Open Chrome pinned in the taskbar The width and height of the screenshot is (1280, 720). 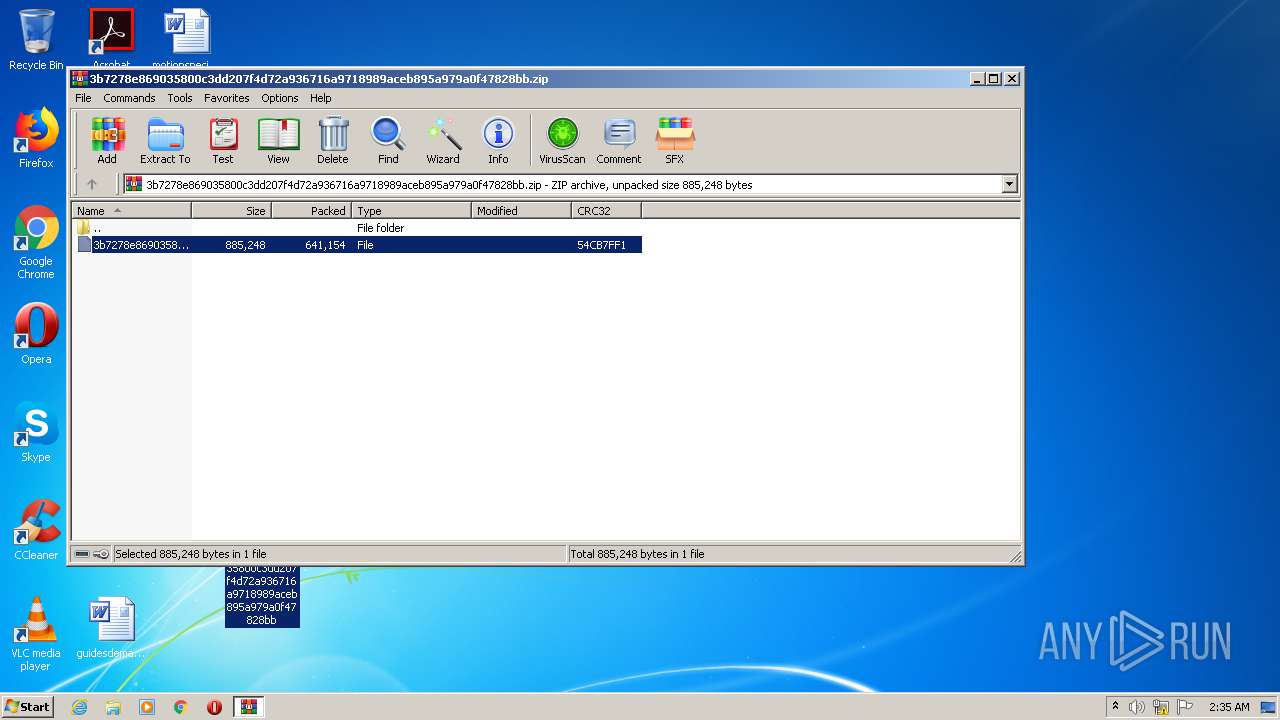pyautogui.click(x=181, y=707)
